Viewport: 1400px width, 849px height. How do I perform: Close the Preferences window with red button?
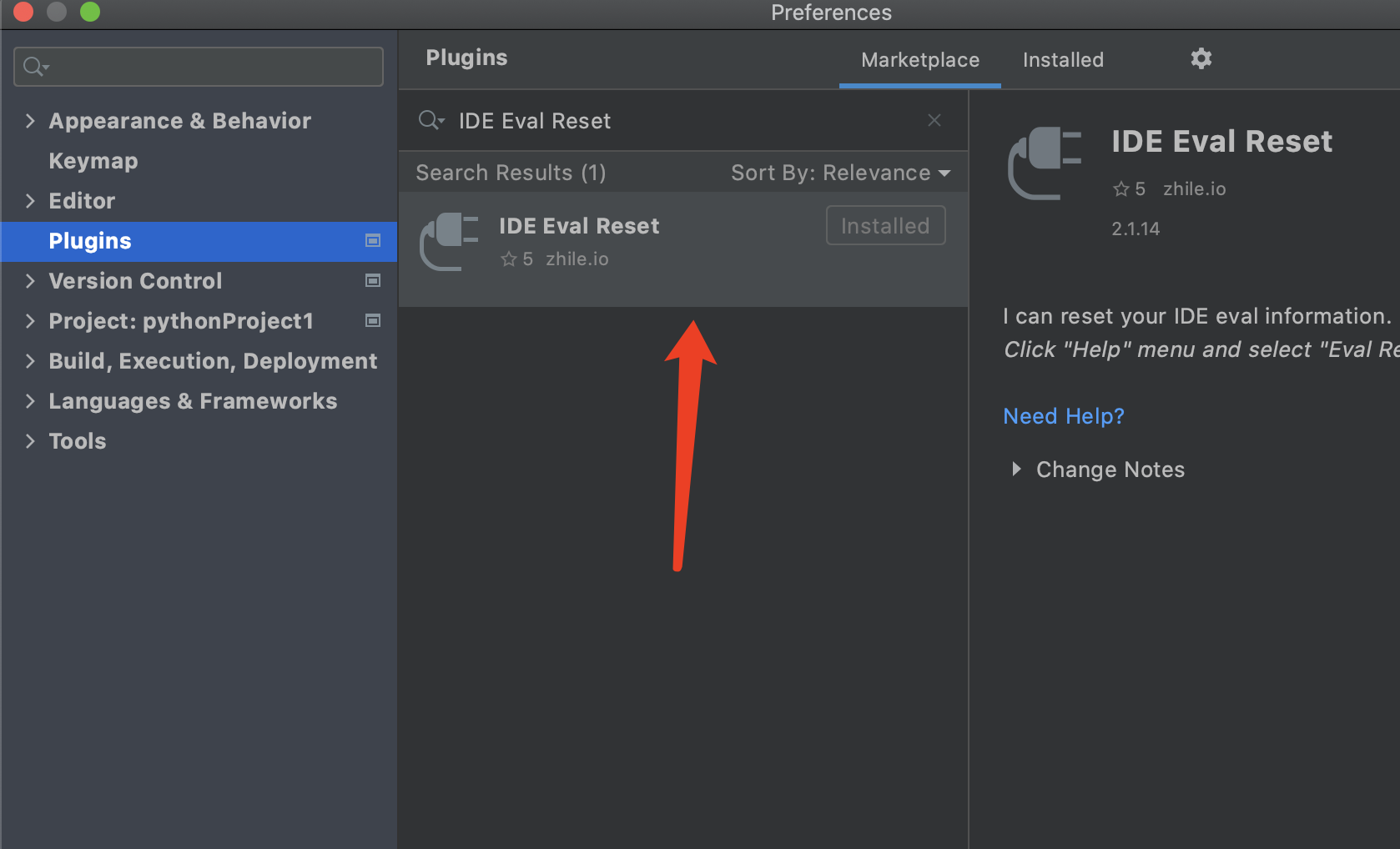23,12
